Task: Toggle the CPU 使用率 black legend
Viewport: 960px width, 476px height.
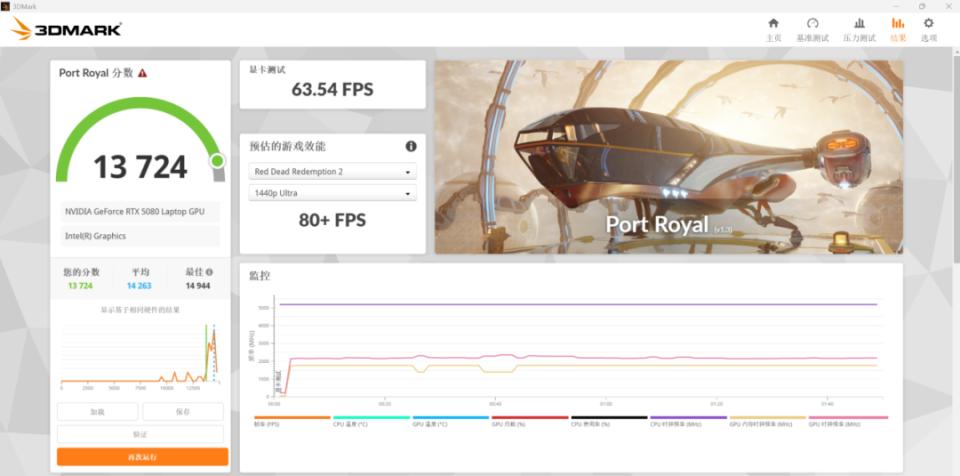Action: tap(609, 421)
